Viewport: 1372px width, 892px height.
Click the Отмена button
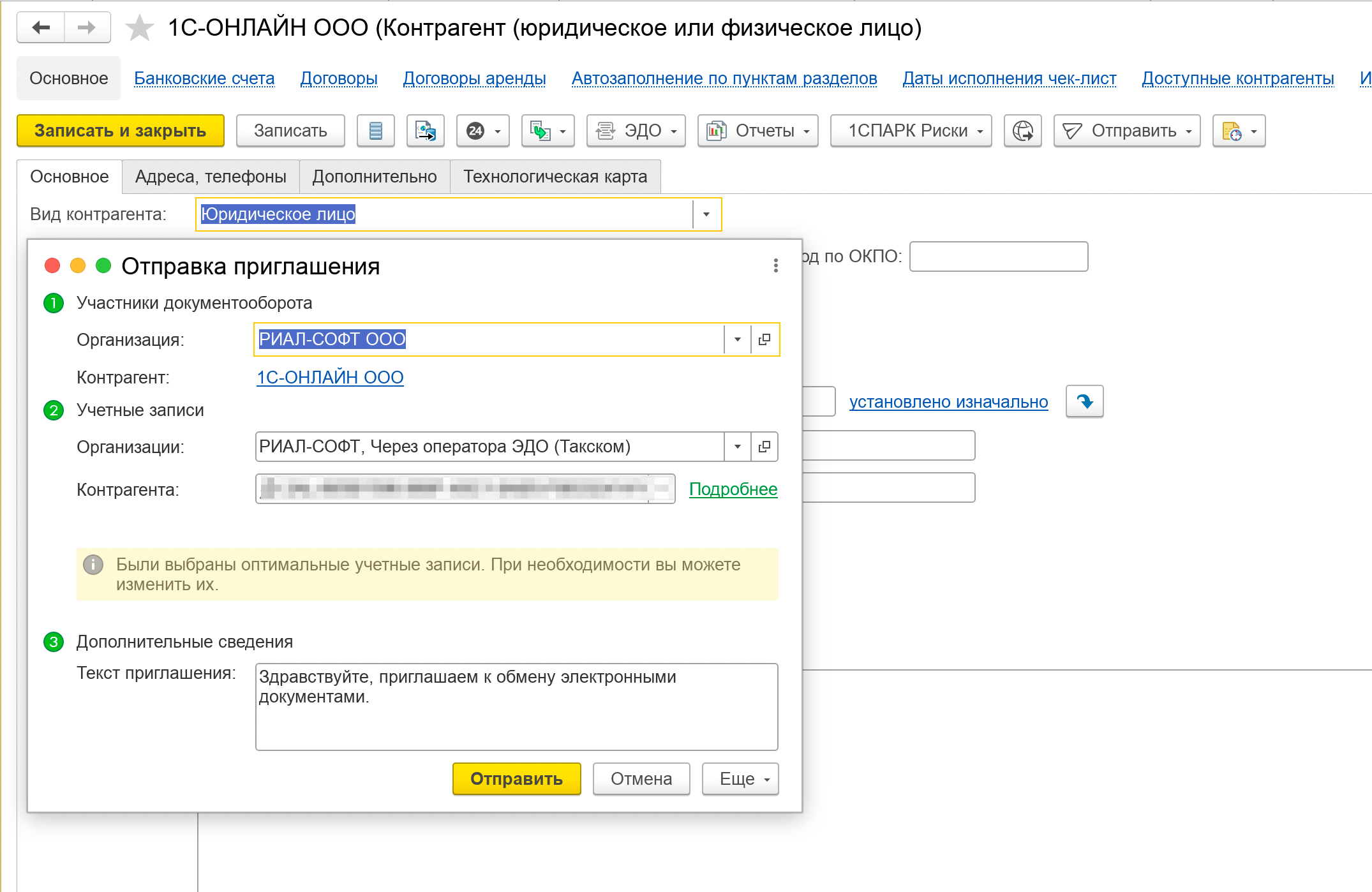point(641,779)
